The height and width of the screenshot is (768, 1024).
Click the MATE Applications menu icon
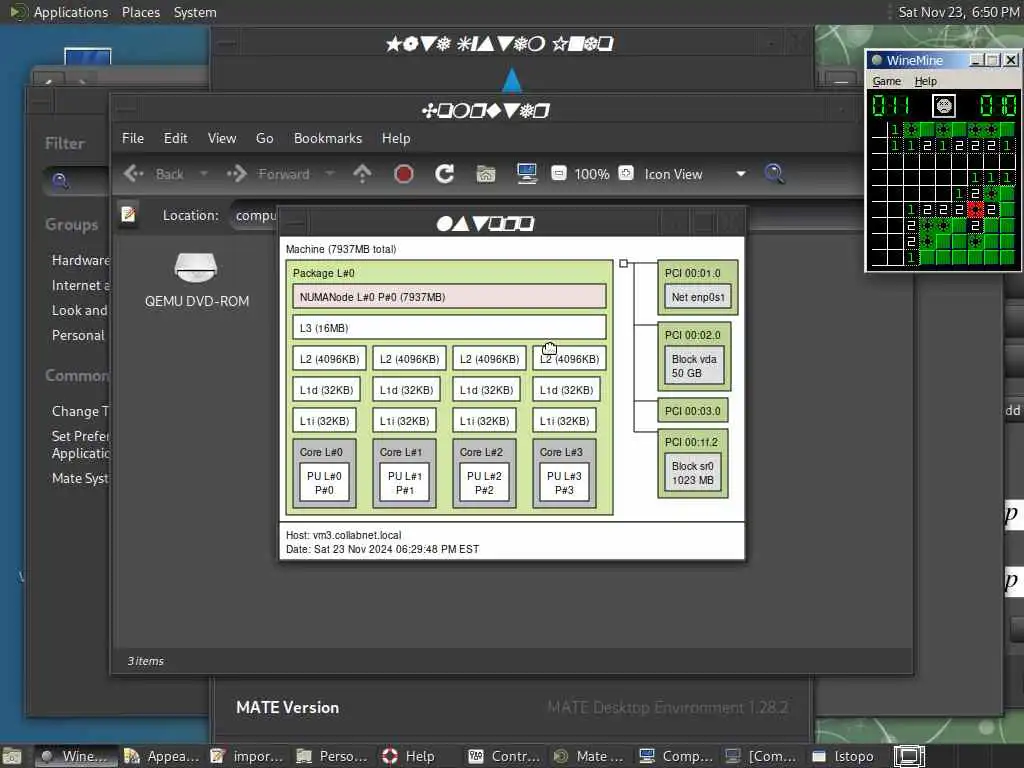(x=18, y=12)
